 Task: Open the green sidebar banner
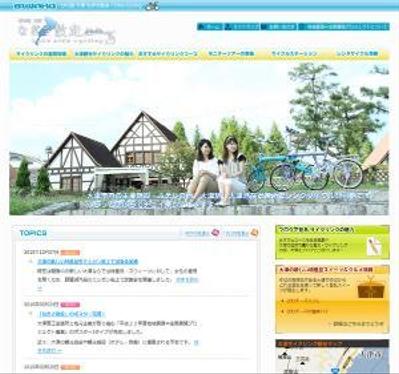click(332, 242)
